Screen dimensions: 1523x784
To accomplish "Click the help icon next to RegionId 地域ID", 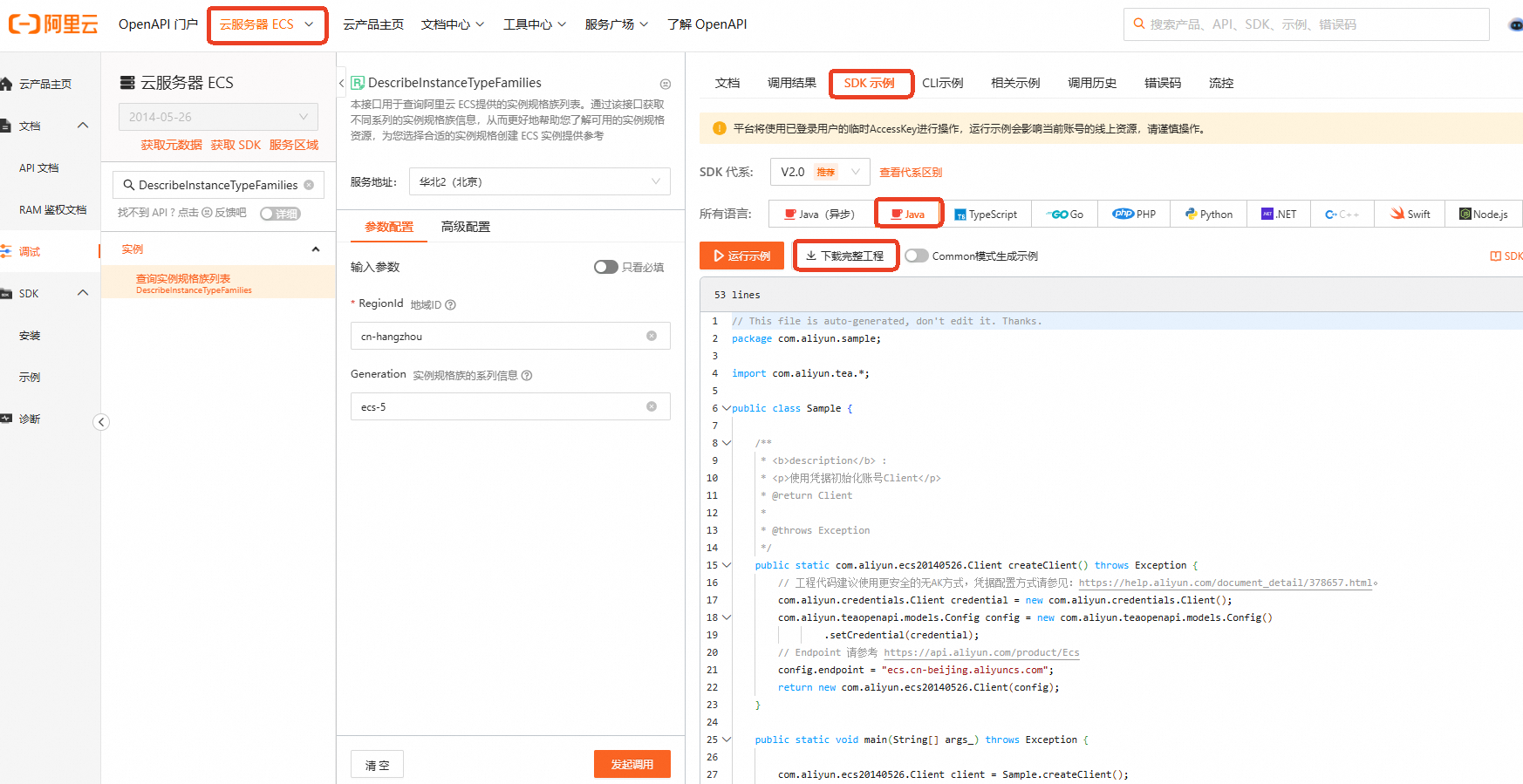I will tap(450, 304).
